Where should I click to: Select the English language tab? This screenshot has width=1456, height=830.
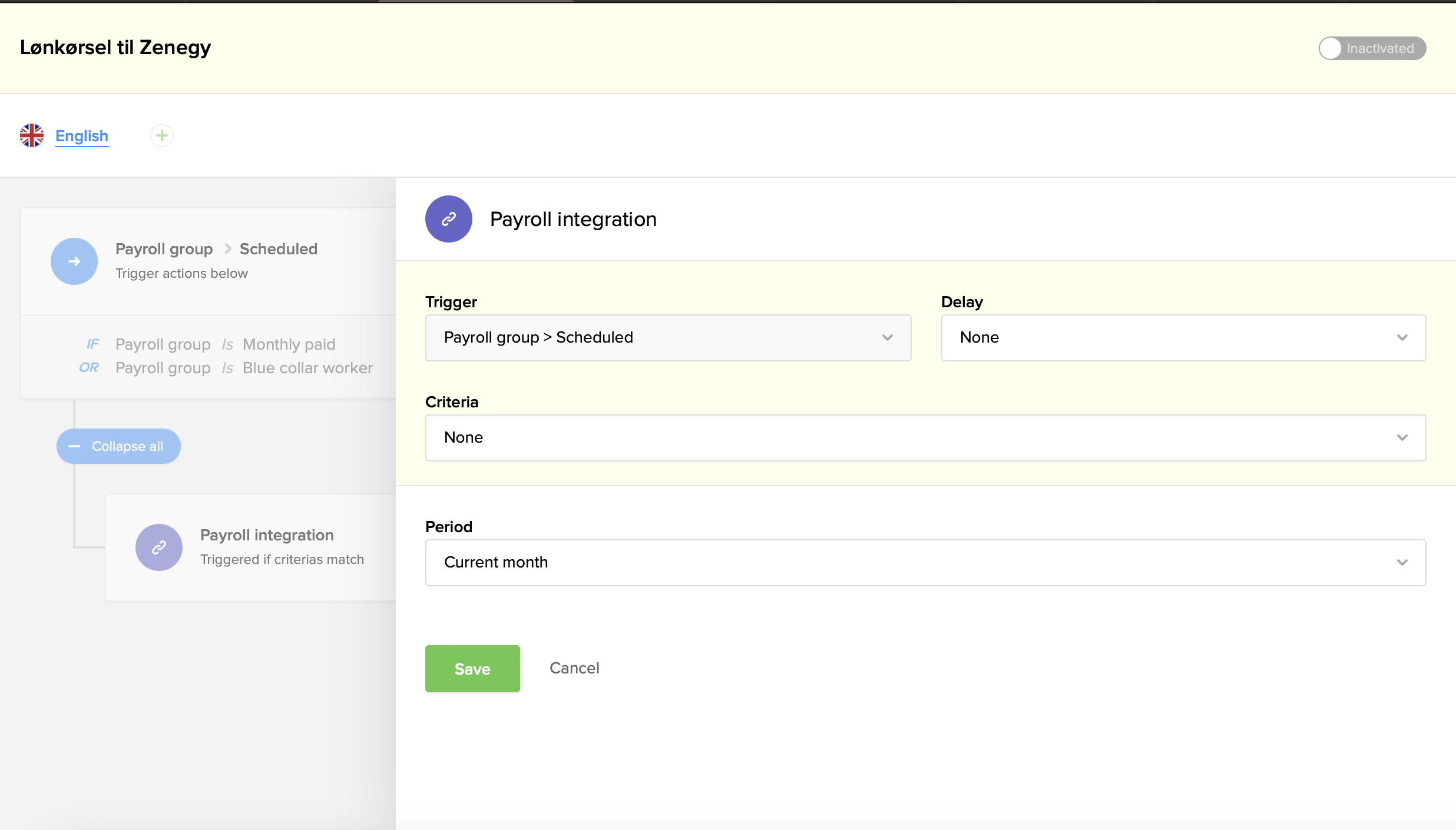[82, 136]
